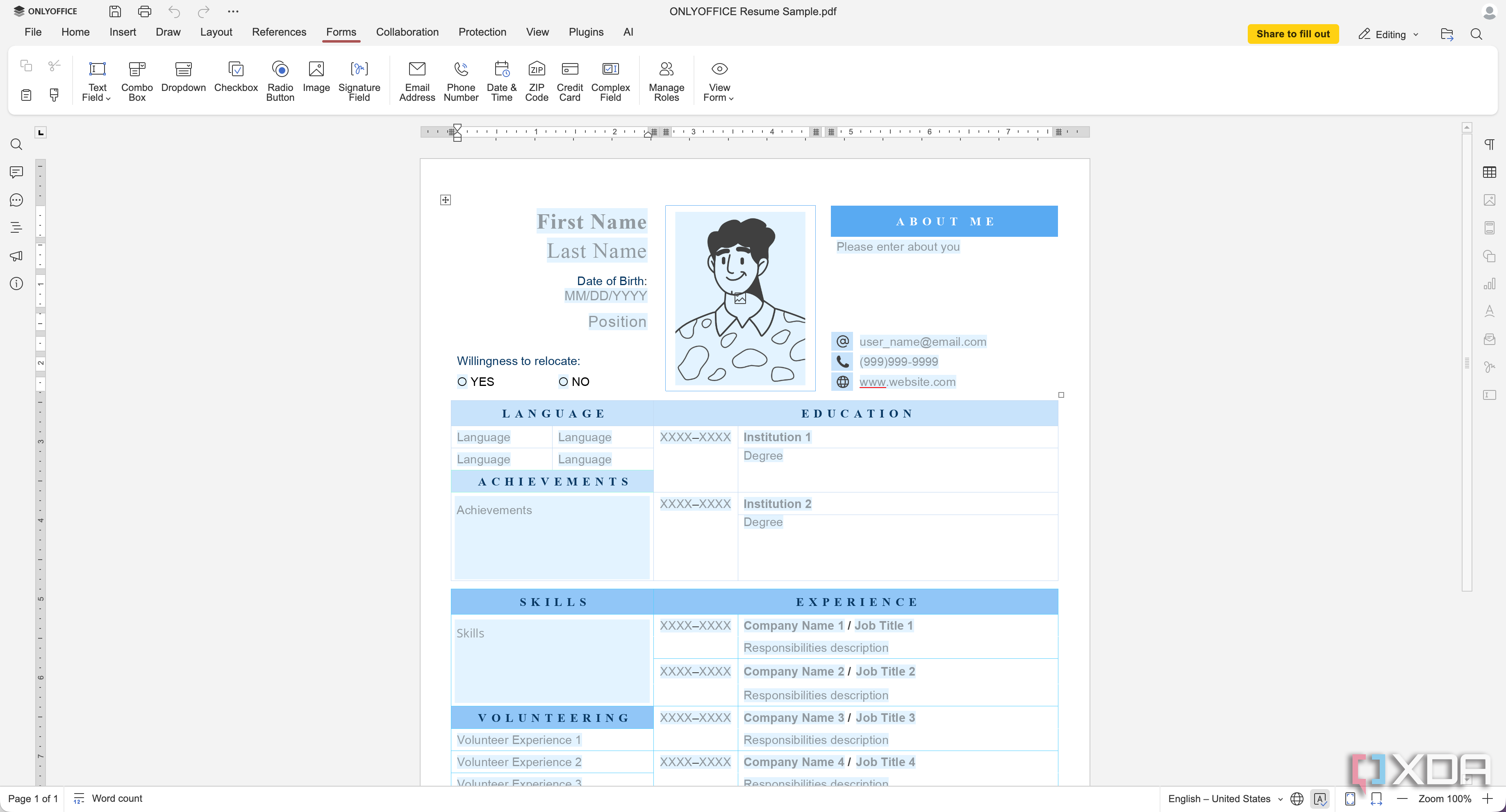This screenshot has height=812, width=1506.
Task: Open Manage Roles
Action: tap(666, 81)
